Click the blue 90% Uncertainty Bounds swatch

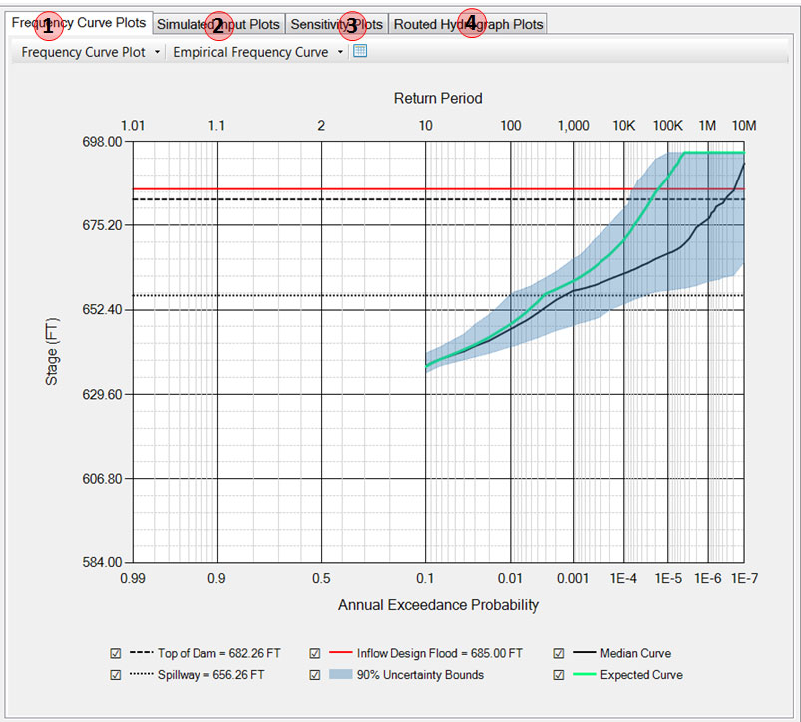point(340,675)
